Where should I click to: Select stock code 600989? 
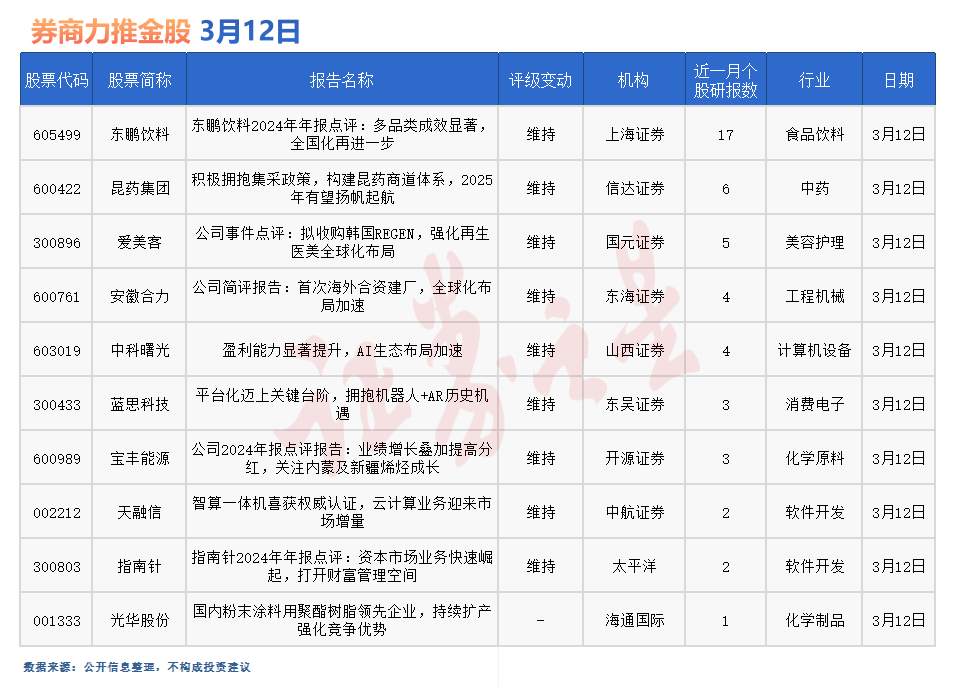pyautogui.click(x=57, y=458)
